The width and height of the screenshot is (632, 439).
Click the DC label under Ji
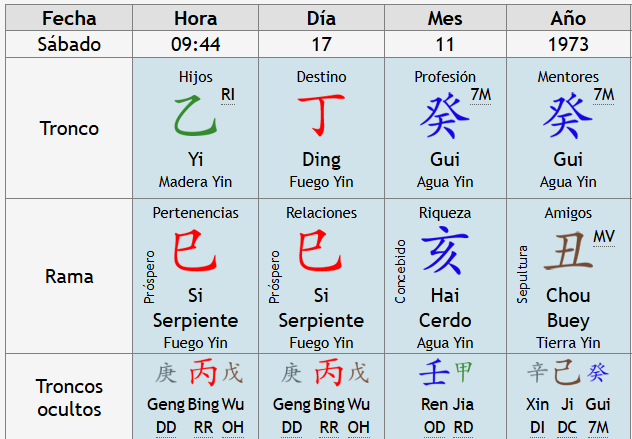(x=567, y=427)
